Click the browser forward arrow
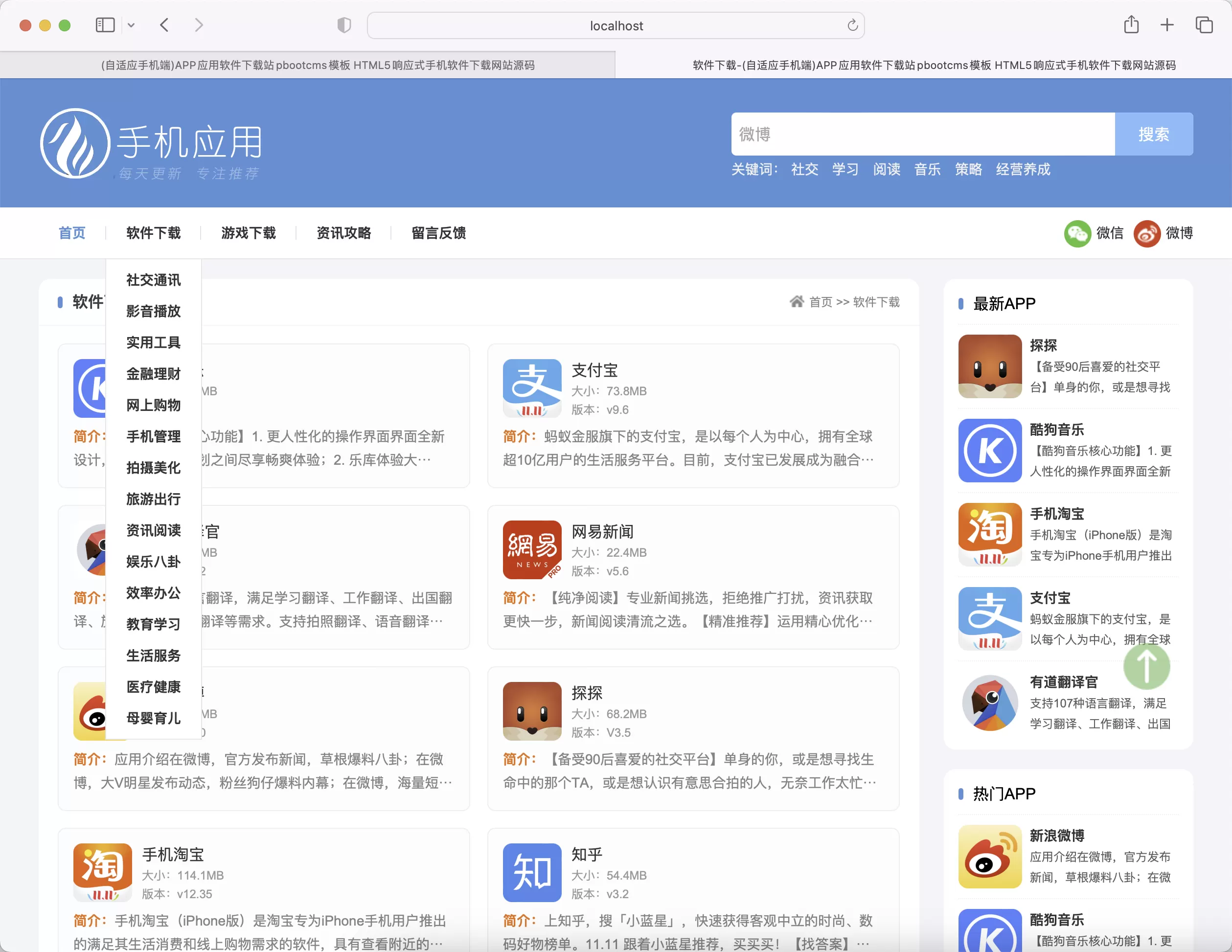Screen dimensions: 1232x952 (199, 25)
